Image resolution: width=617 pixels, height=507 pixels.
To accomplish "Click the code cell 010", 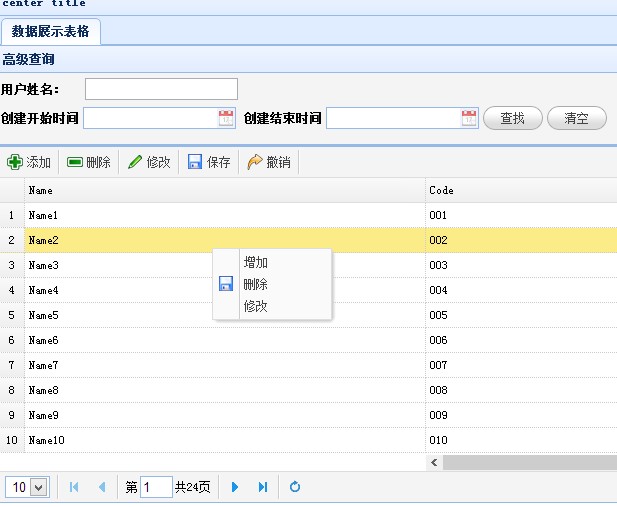I will (521, 440).
